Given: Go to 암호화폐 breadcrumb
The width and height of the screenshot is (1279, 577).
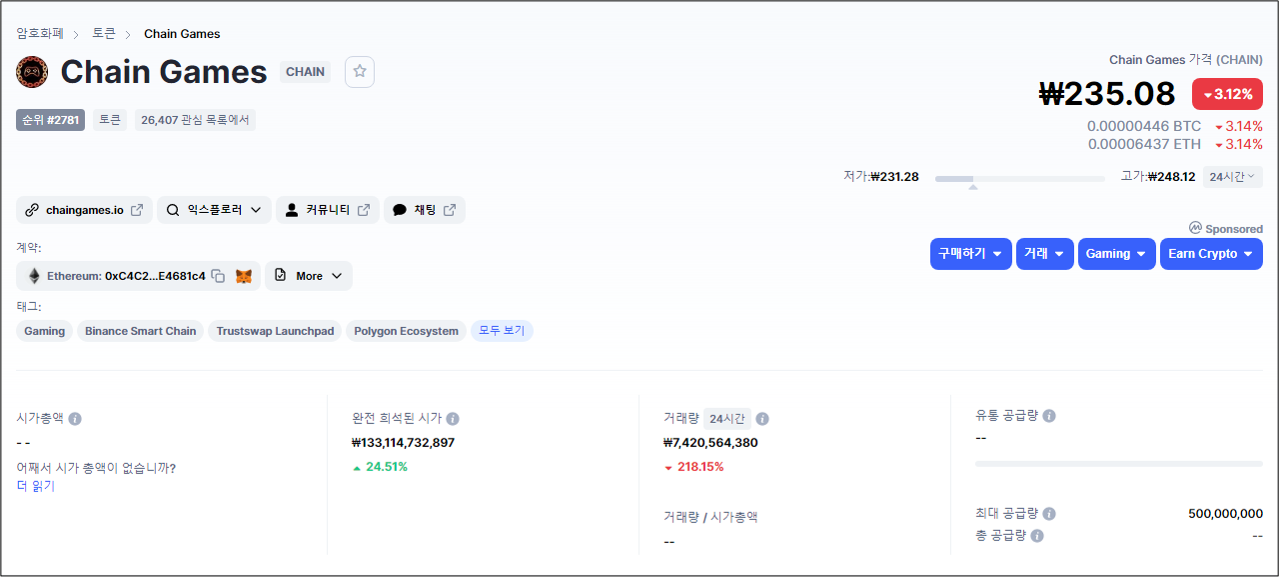Looking at the screenshot, I should coord(40,34).
